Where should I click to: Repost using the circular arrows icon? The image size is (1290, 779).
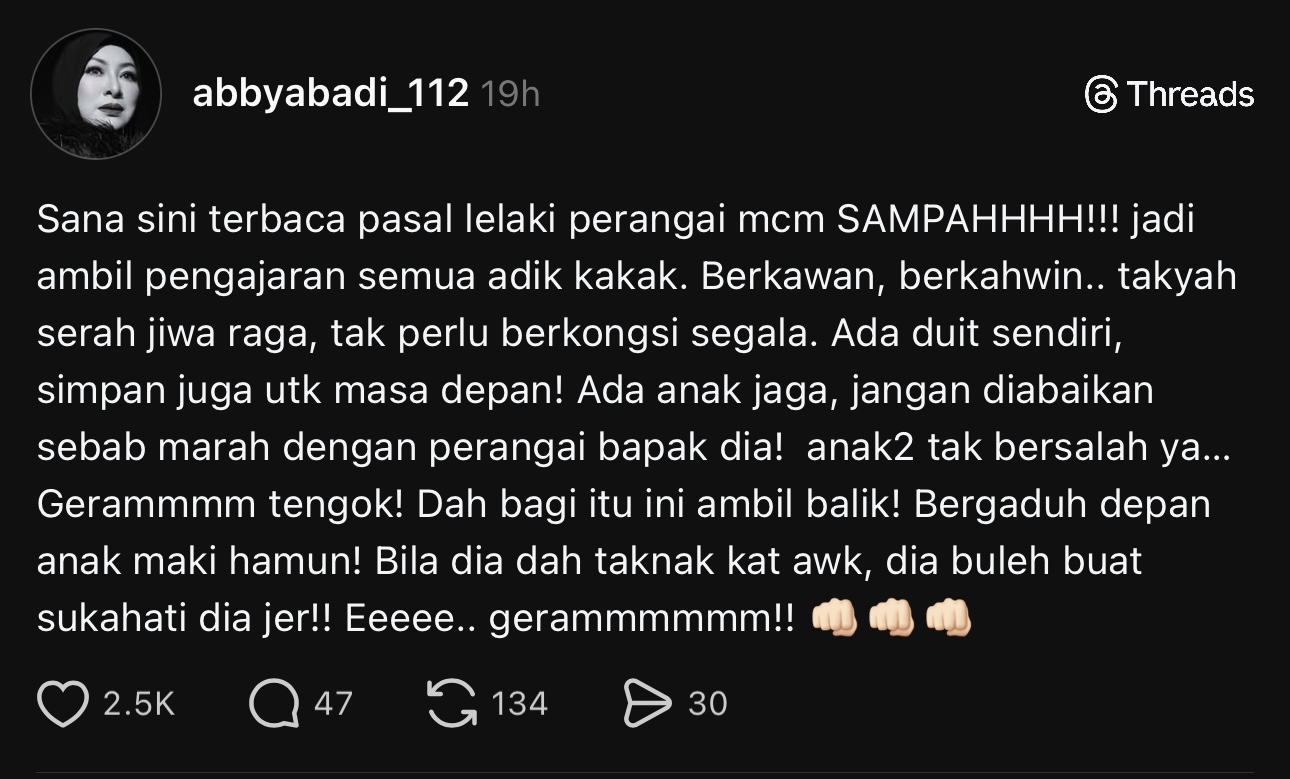click(x=452, y=704)
